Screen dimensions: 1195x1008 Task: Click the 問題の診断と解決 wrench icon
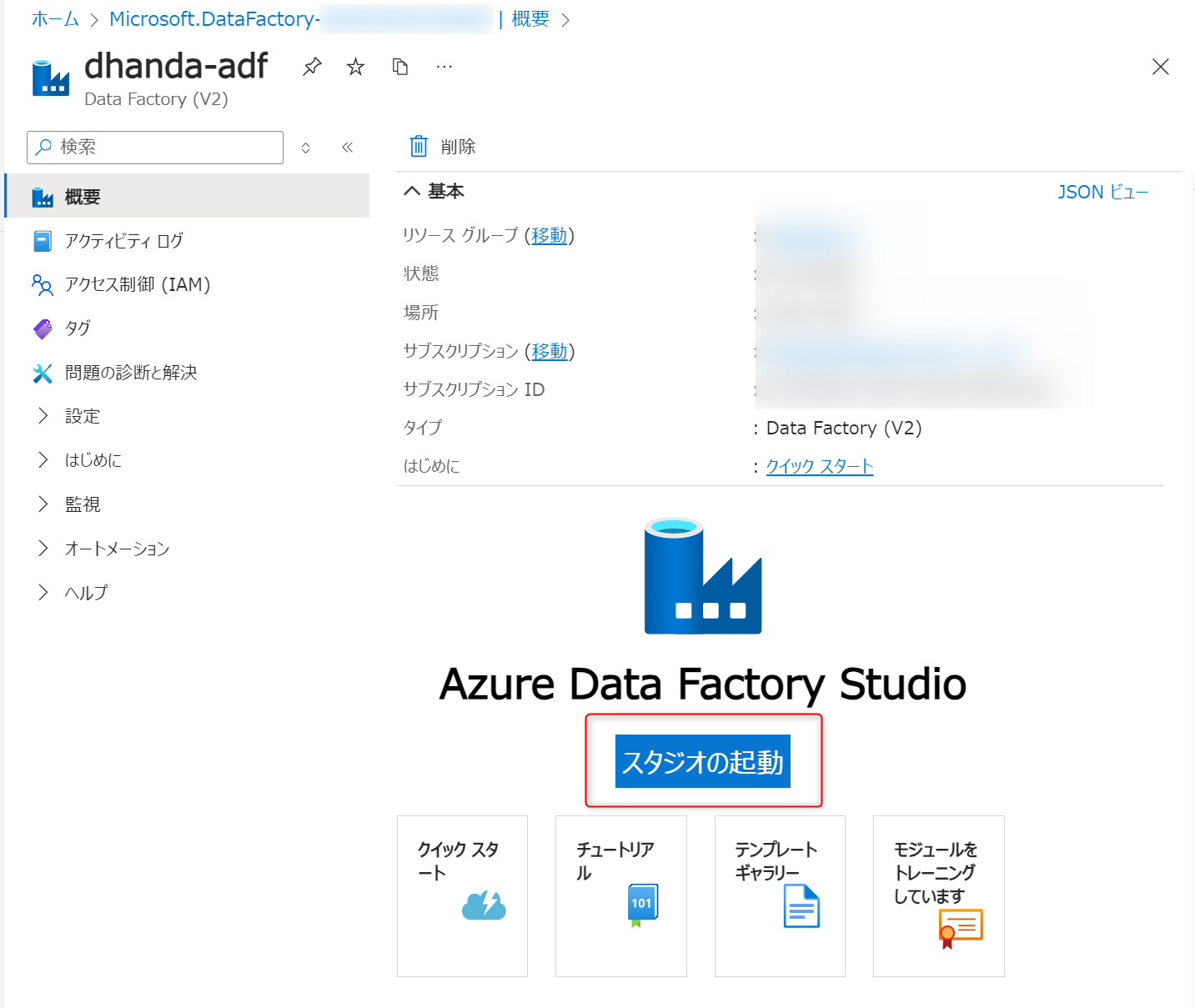tap(43, 373)
